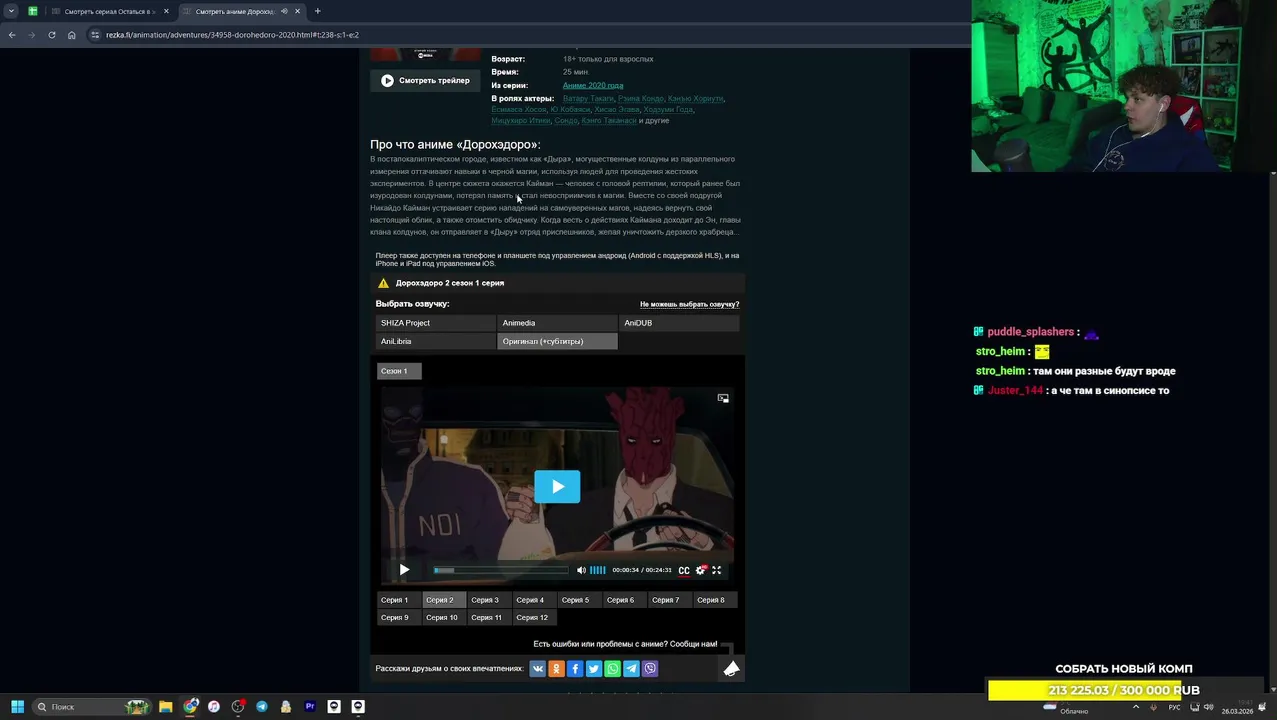This screenshot has height=720, width=1277.
Task: Share via WhatsApp icon
Action: coord(613,669)
